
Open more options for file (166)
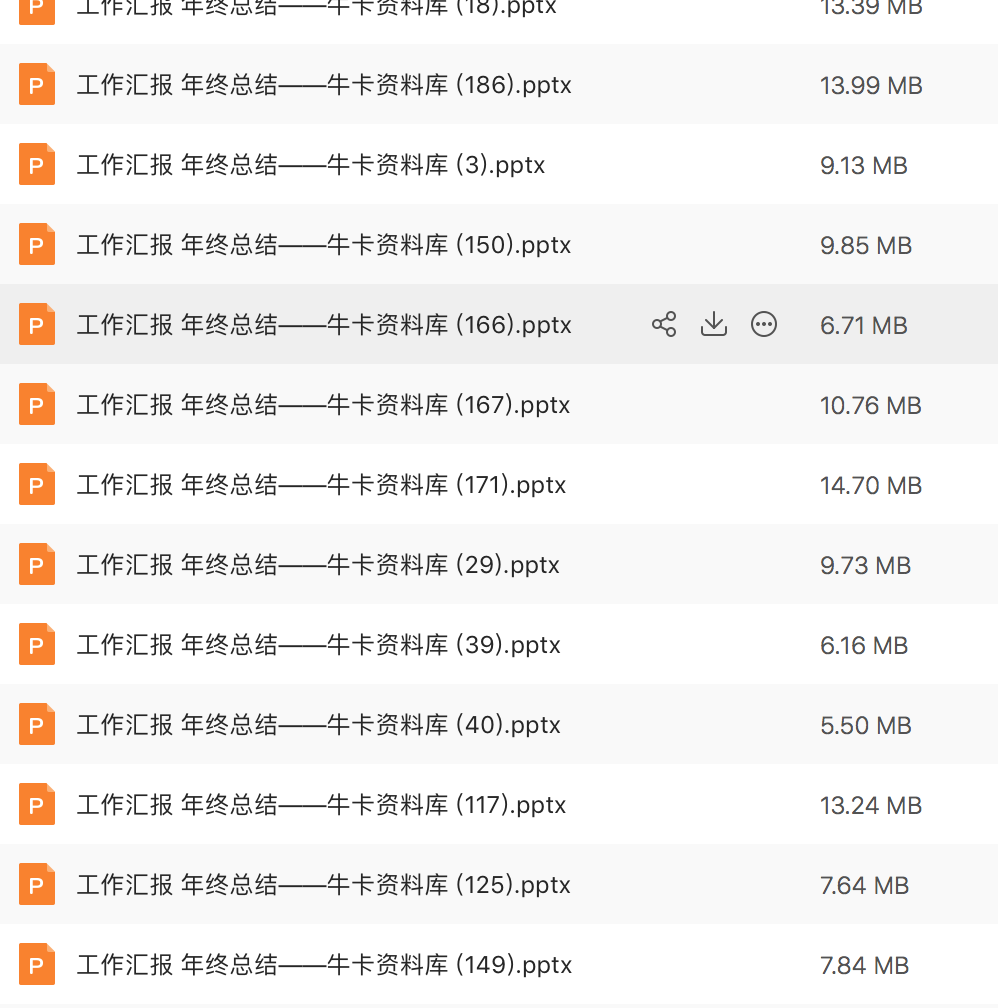(764, 325)
